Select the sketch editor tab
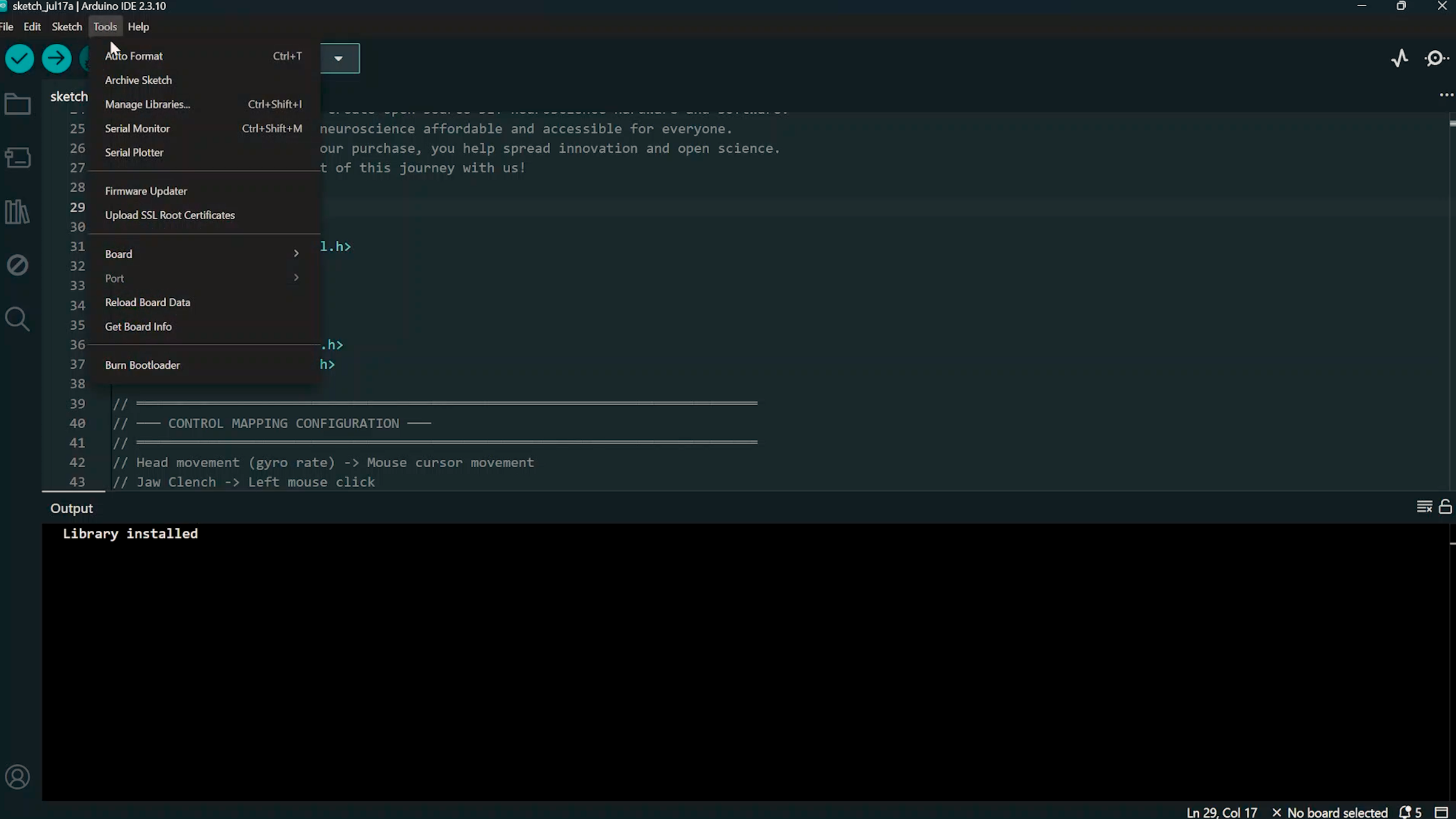 [69, 96]
